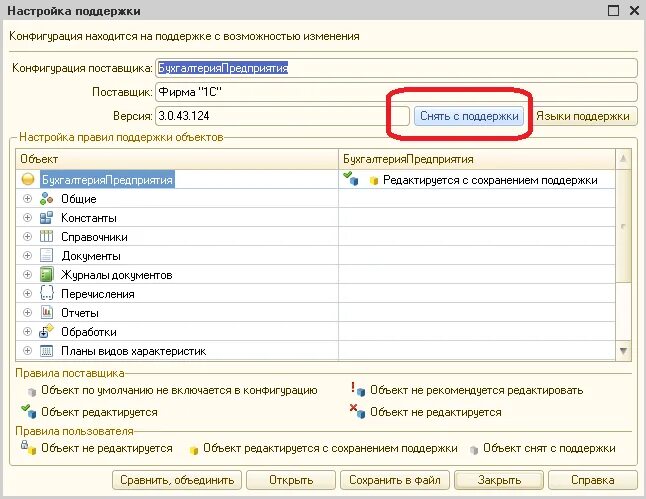Click the Справочники table icon
The width and height of the screenshot is (646, 499).
point(47,237)
